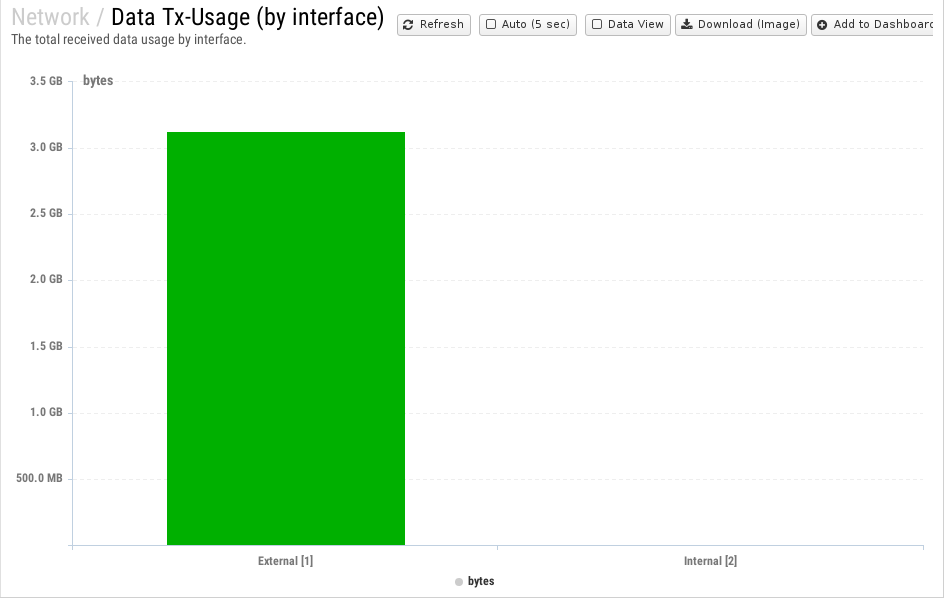Click the plus circle dashboard icon
This screenshot has width=944, height=598.
[x=822, y=25]
